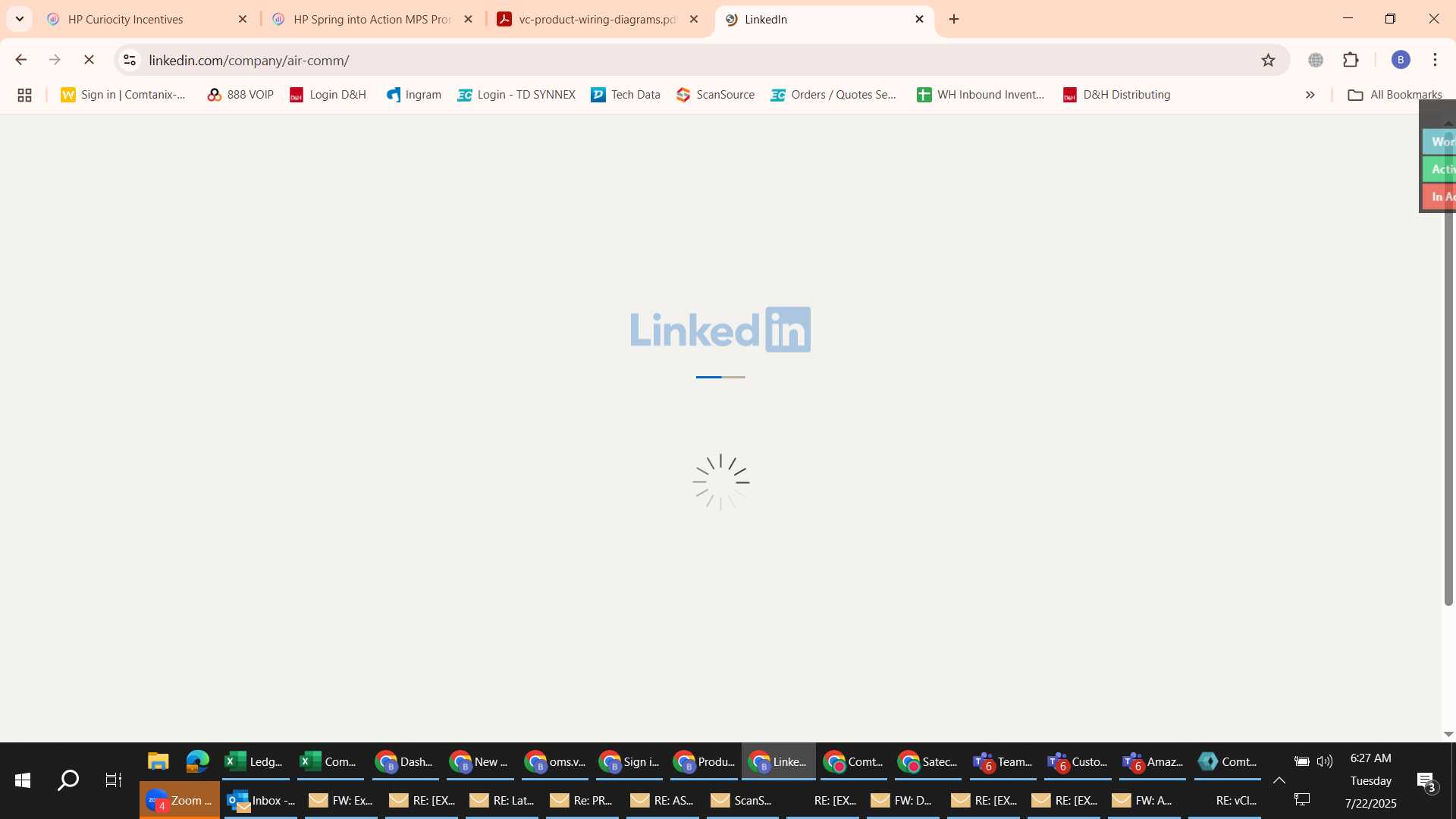Viewport: 1456px width, 819px height.
Task: Open vc-product-wiring-diagrams PDF tab
Action: (597, 20)
